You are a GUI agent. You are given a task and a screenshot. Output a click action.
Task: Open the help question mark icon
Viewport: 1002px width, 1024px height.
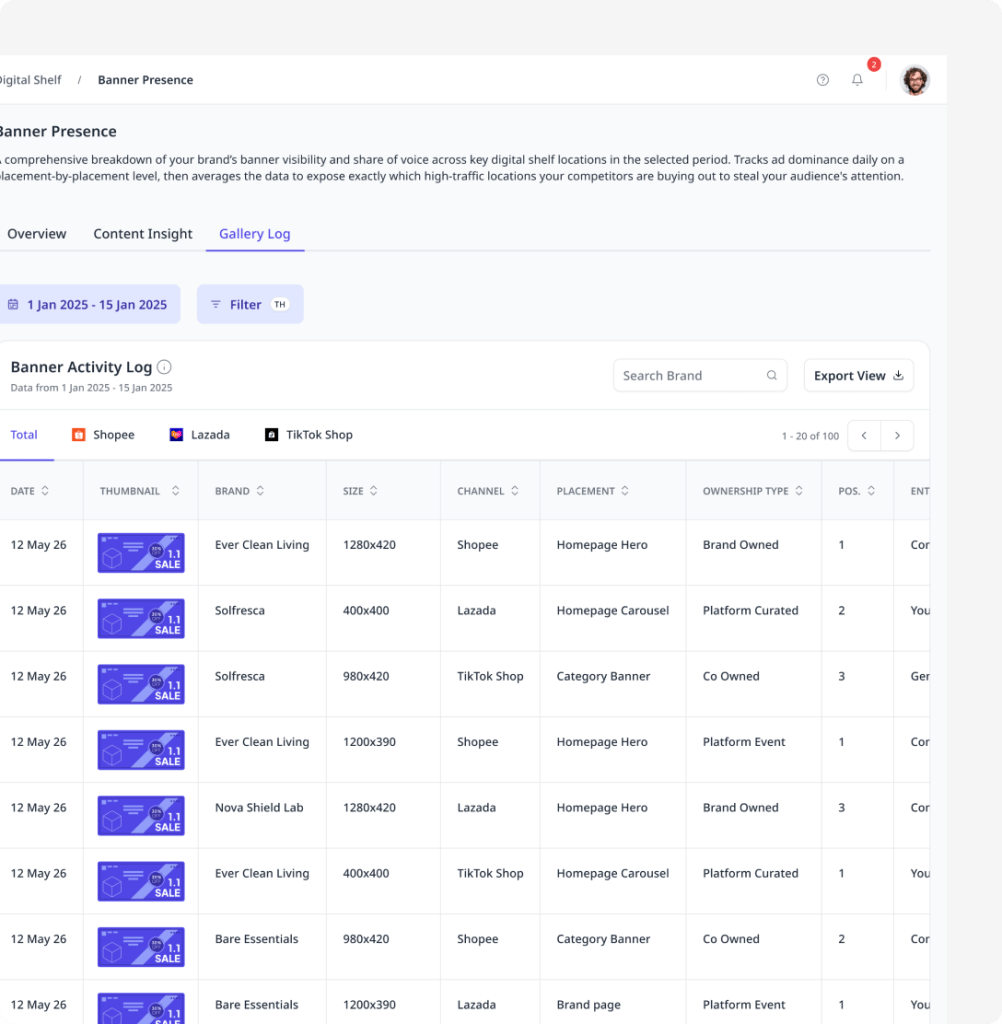(x=822, y=80)
